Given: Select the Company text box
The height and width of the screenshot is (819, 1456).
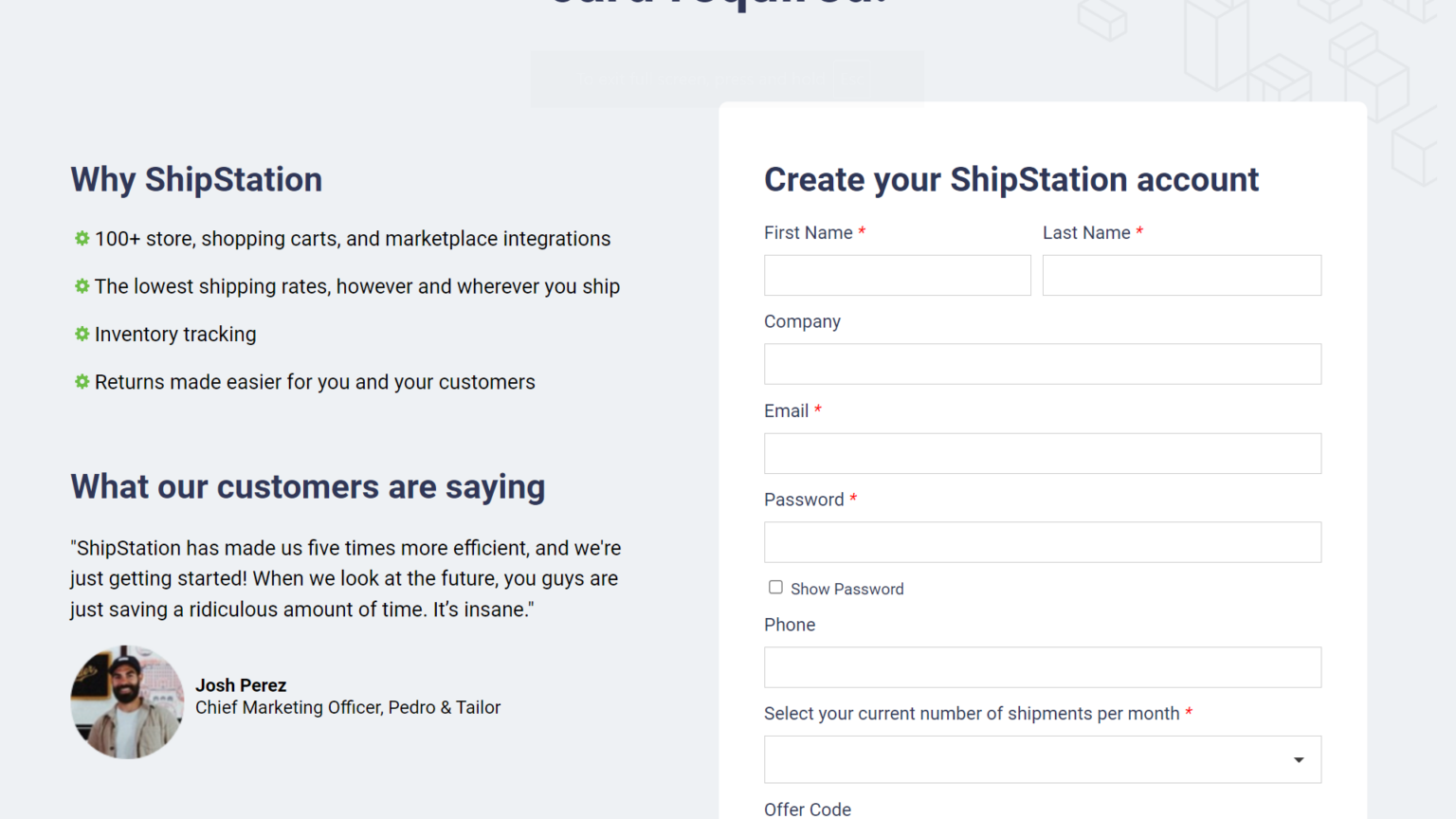Looking at the screenshot, I should pos(1043,364).
